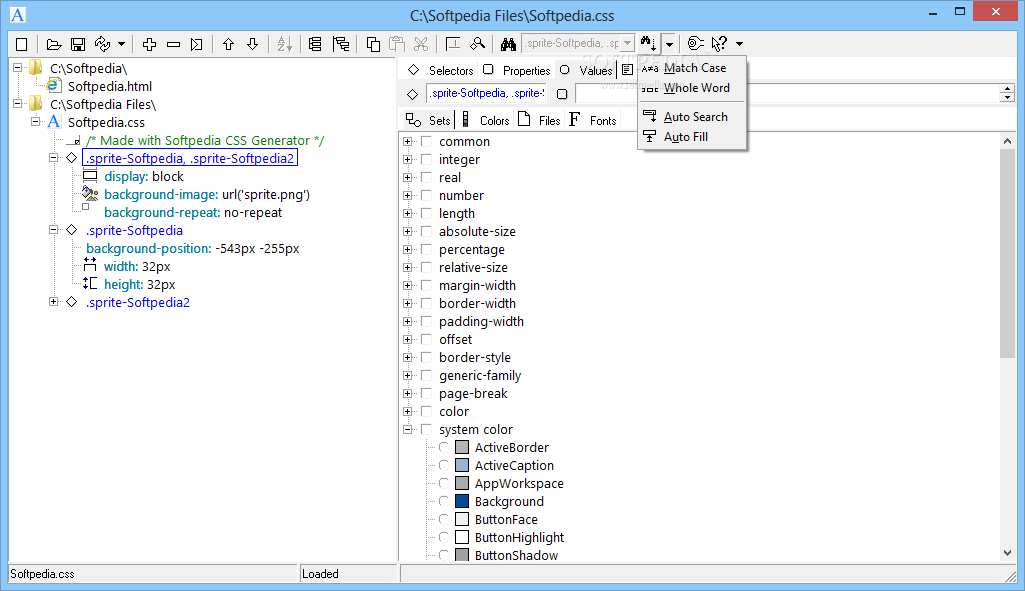
Task: Expand the 'margin-width' set node
Action: [x=407, y=285]
